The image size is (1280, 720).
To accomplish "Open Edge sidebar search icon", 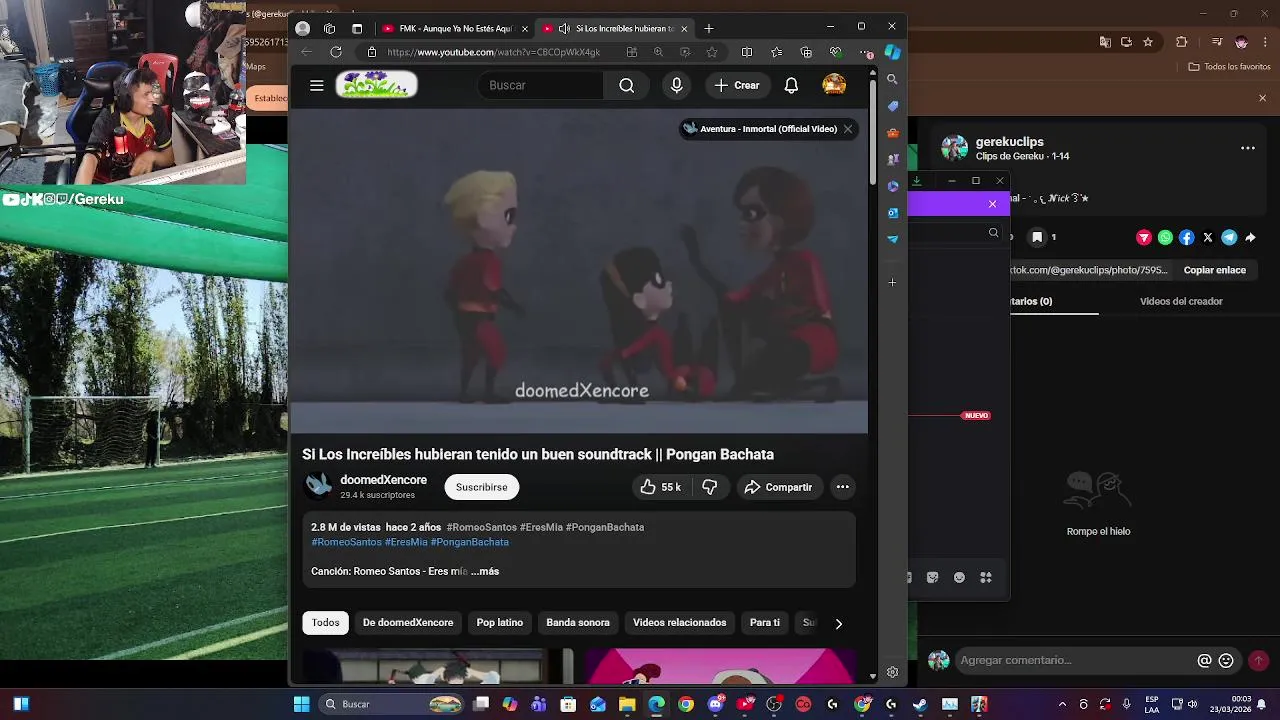I will (892, 79).
